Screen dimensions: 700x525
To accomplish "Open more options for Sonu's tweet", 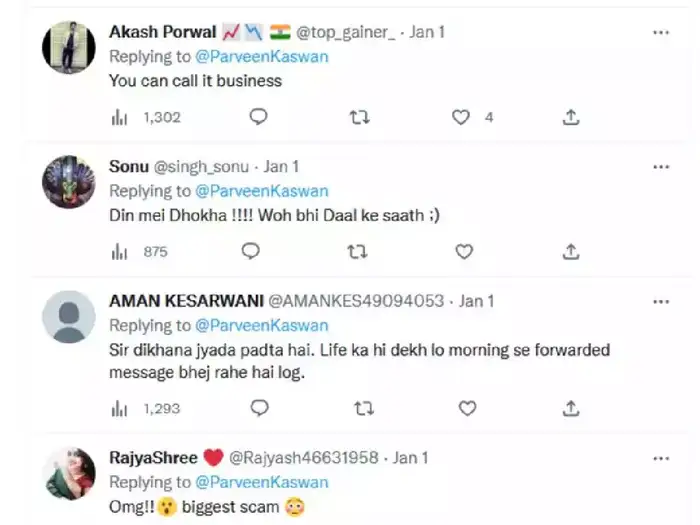I will click(x=661, y=167).
